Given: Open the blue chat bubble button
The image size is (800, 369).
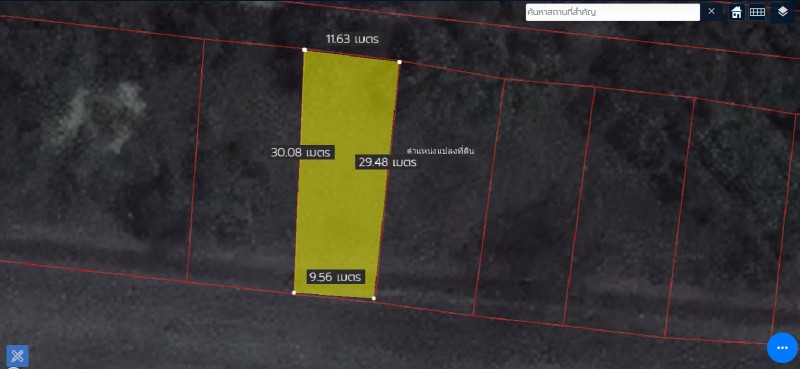Looking at the screenshot, I should [x=782, y=348].
